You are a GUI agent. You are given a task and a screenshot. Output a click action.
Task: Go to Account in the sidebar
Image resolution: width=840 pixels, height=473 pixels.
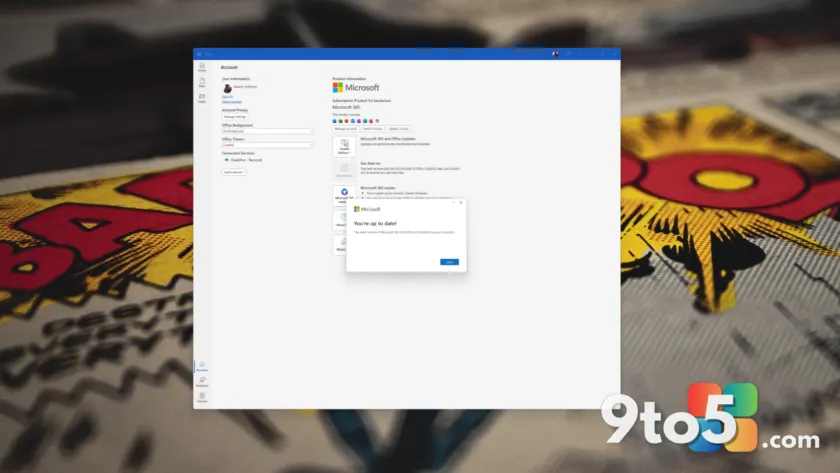[x=202, y=366]
